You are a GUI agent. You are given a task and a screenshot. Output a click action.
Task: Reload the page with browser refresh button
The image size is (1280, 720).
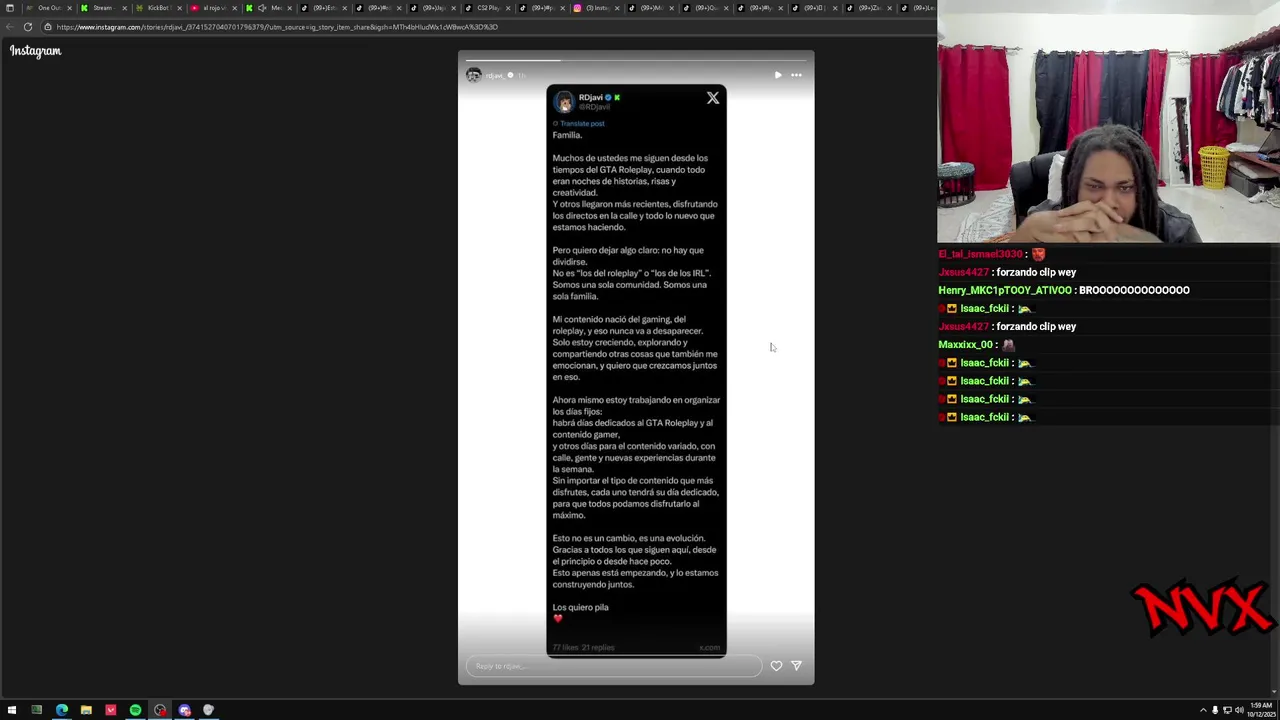coord(27,27)
